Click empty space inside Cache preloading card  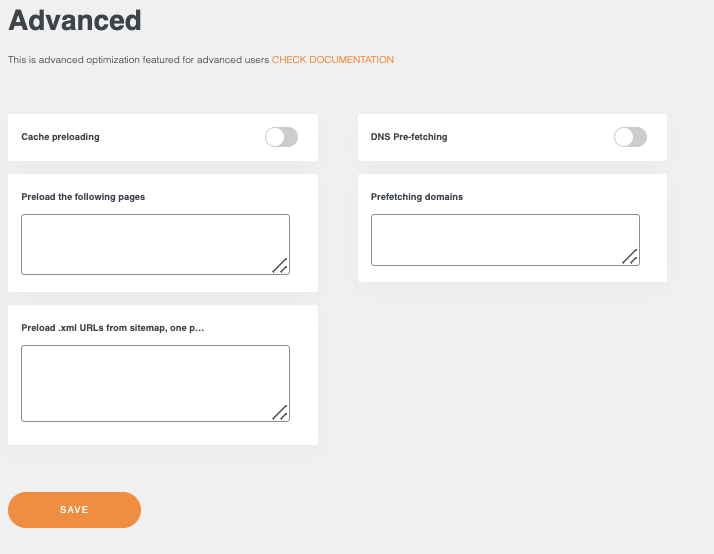click(x=180, y=137)
